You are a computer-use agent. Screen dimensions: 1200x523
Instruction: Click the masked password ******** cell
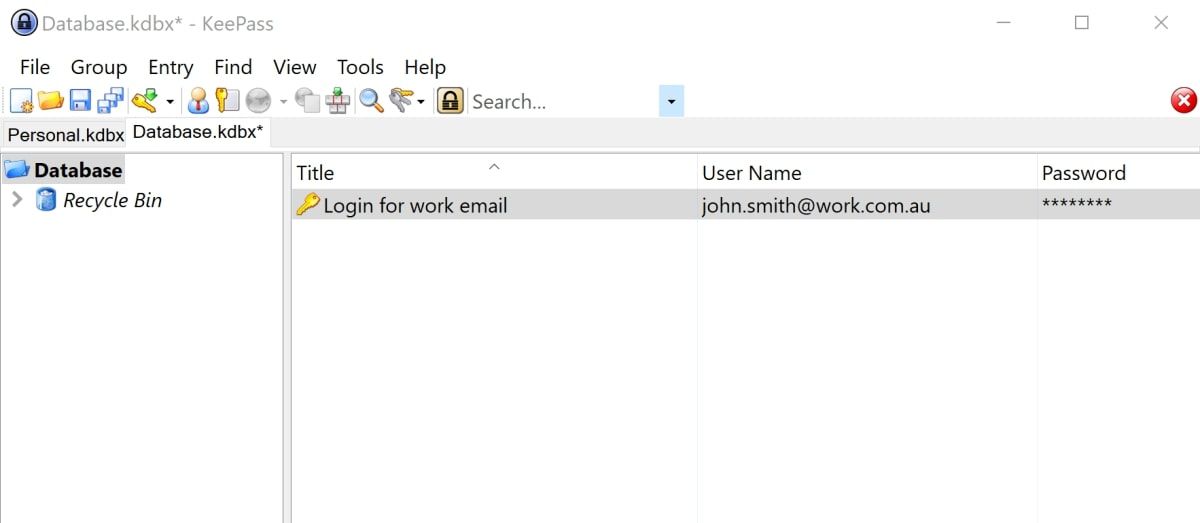1077,205
